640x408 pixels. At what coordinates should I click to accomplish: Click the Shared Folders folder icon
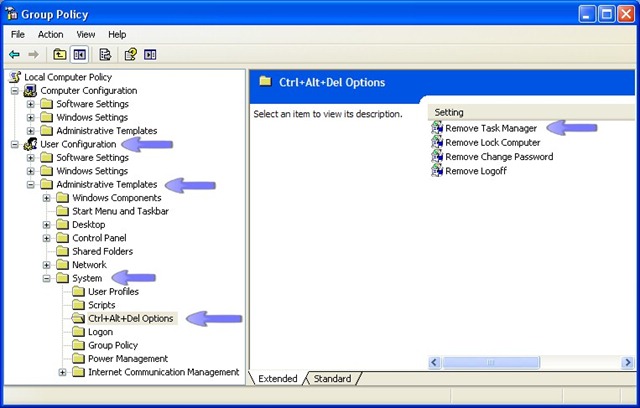click(62, 251)
